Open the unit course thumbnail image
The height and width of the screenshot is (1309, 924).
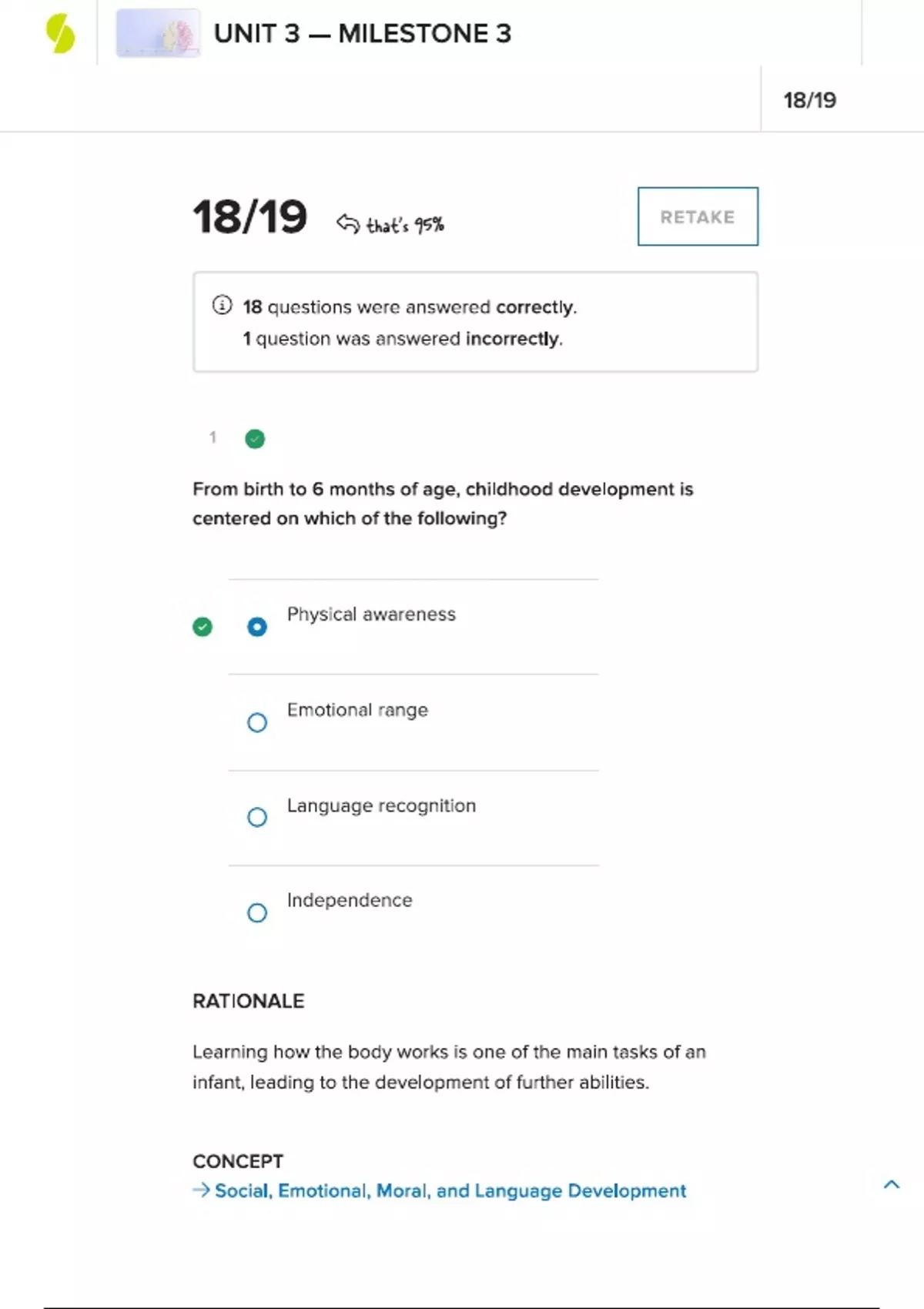tap(158, 33)
